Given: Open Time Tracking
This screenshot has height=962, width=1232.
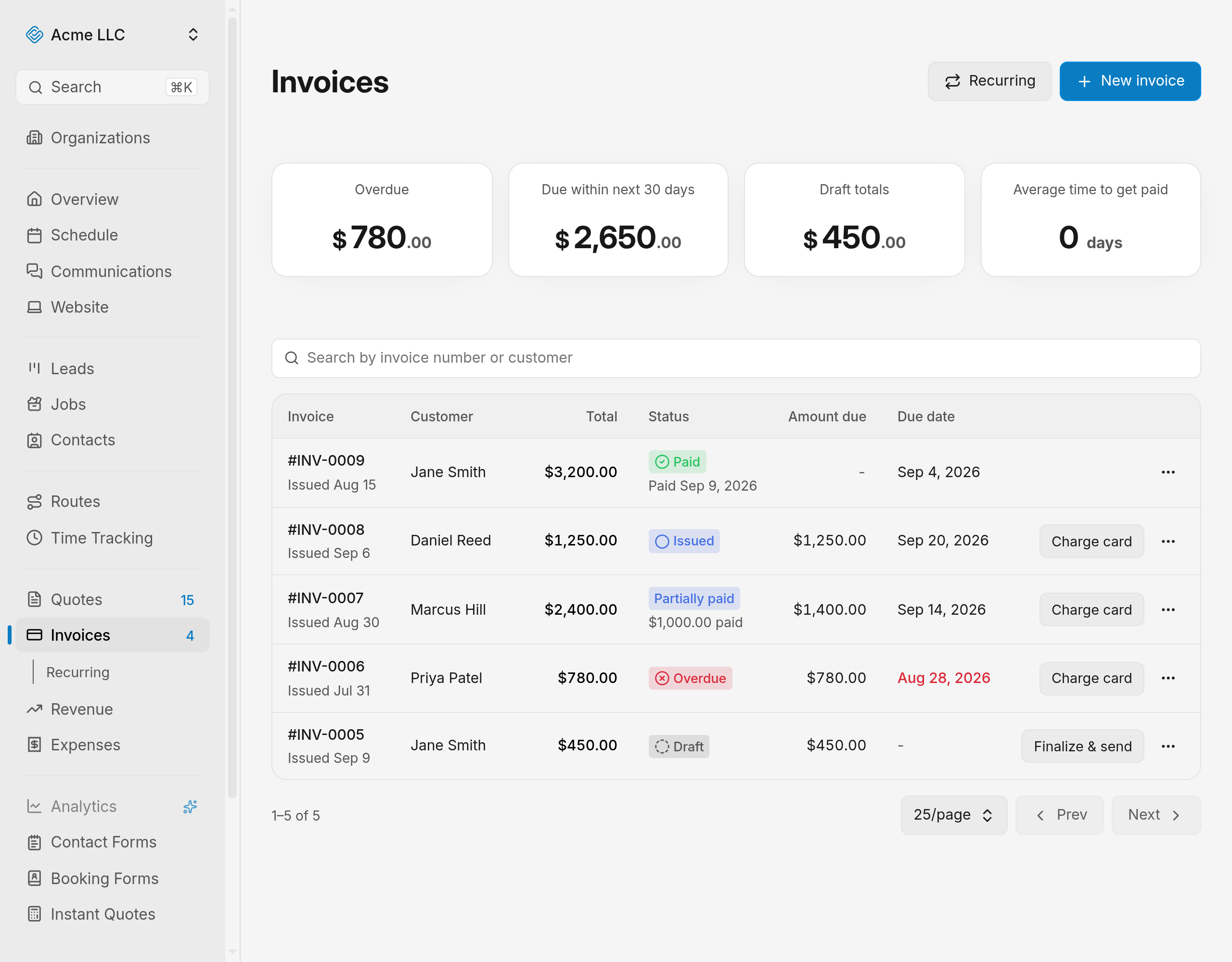Looking at the screenshot, I should [112, 537].
